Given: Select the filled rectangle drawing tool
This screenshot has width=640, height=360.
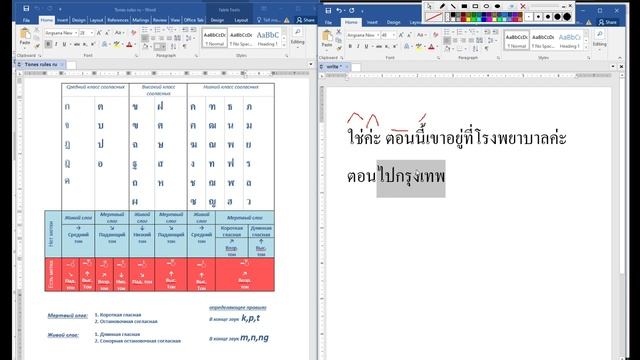Looking at the screenshot, I should click(464, 6).
